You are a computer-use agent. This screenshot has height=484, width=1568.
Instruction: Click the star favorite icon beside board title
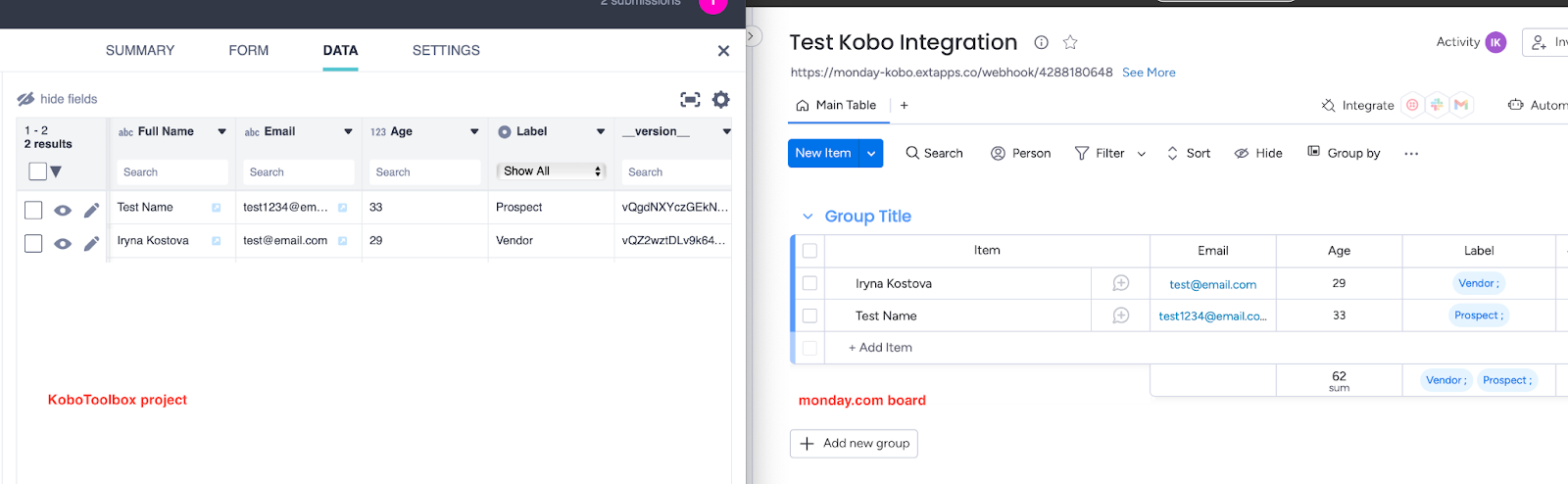click(x=1070, y=42)
